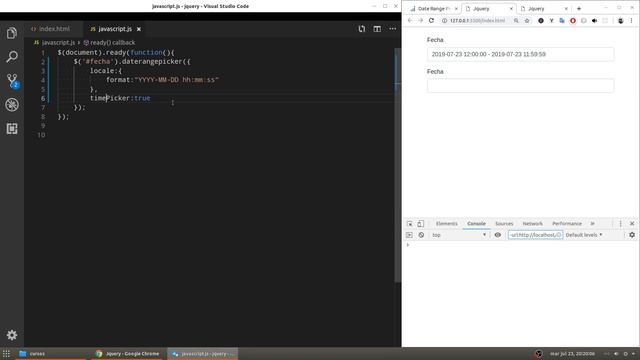The height and width of the screenshot is (360, 640).
Task: Open the Debug view in activity bar
Action: tap(12, 104)
